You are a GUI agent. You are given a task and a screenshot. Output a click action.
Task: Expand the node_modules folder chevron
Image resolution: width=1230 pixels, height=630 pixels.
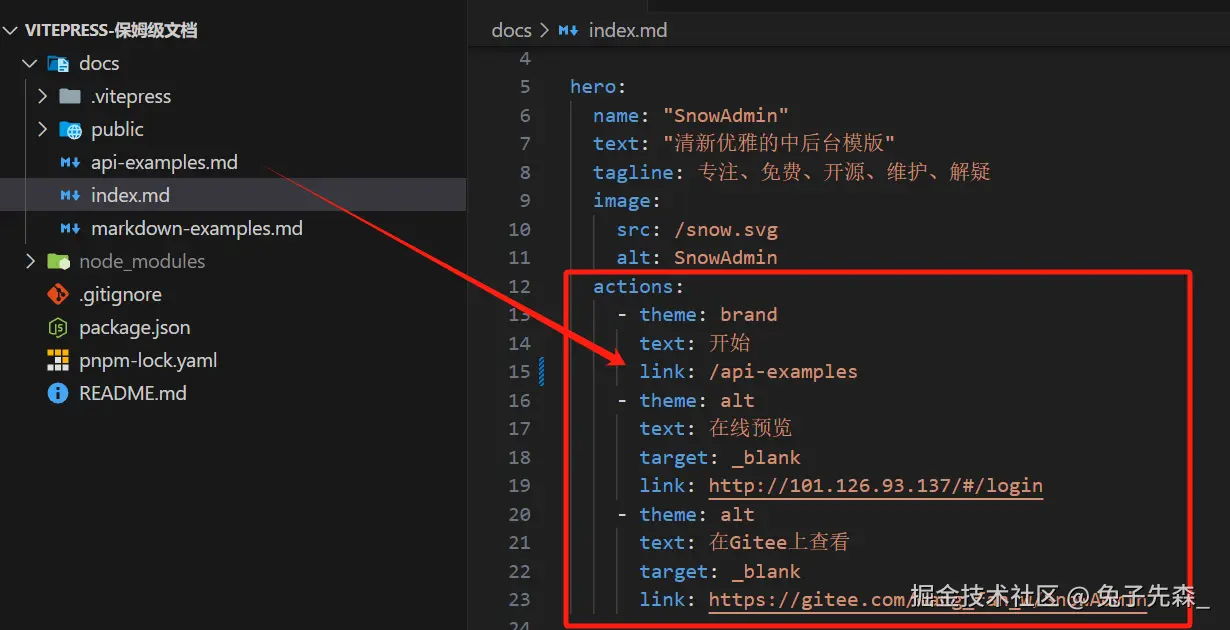pyautogui.click(x=30, y=262)
